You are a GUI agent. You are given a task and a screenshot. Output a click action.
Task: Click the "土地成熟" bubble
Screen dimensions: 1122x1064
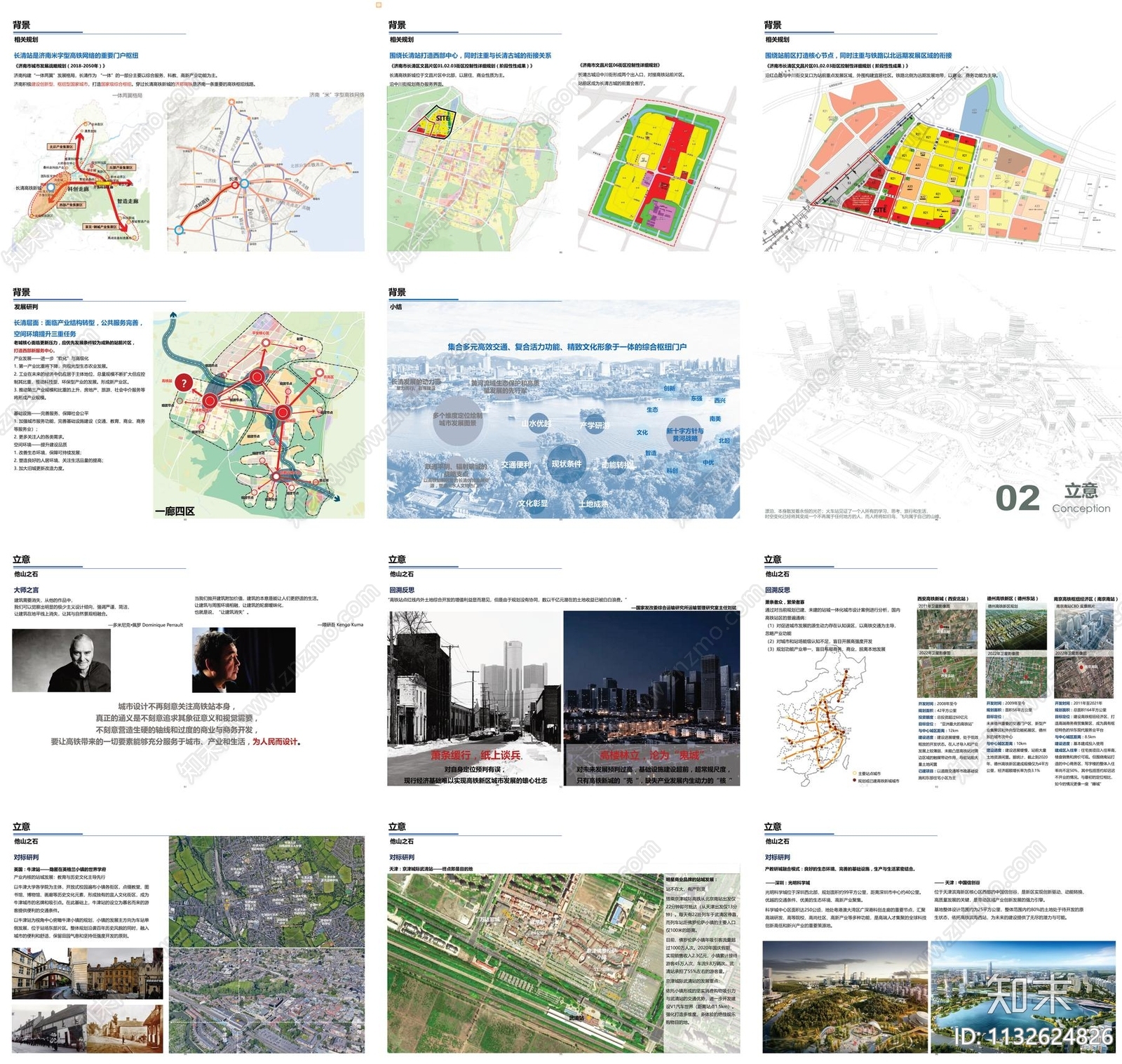click(x=593, y=504)
